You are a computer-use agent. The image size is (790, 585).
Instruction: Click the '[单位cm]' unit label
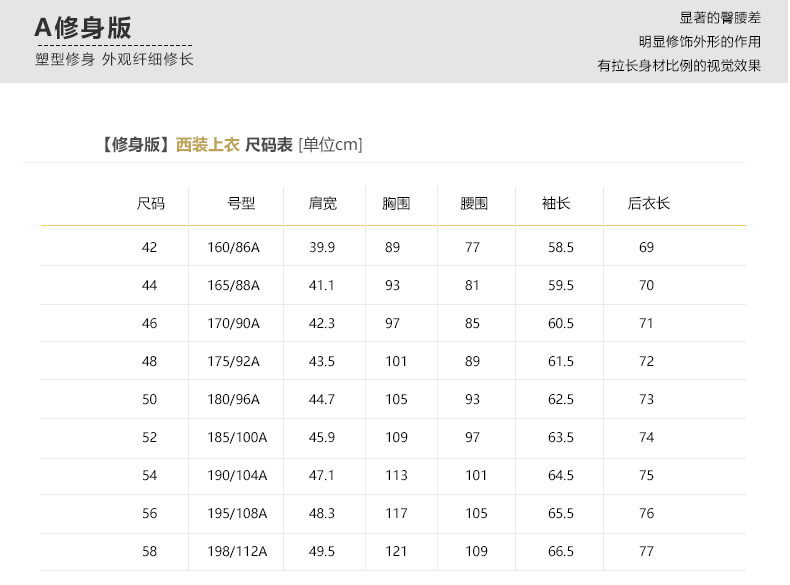coord(331,145)
